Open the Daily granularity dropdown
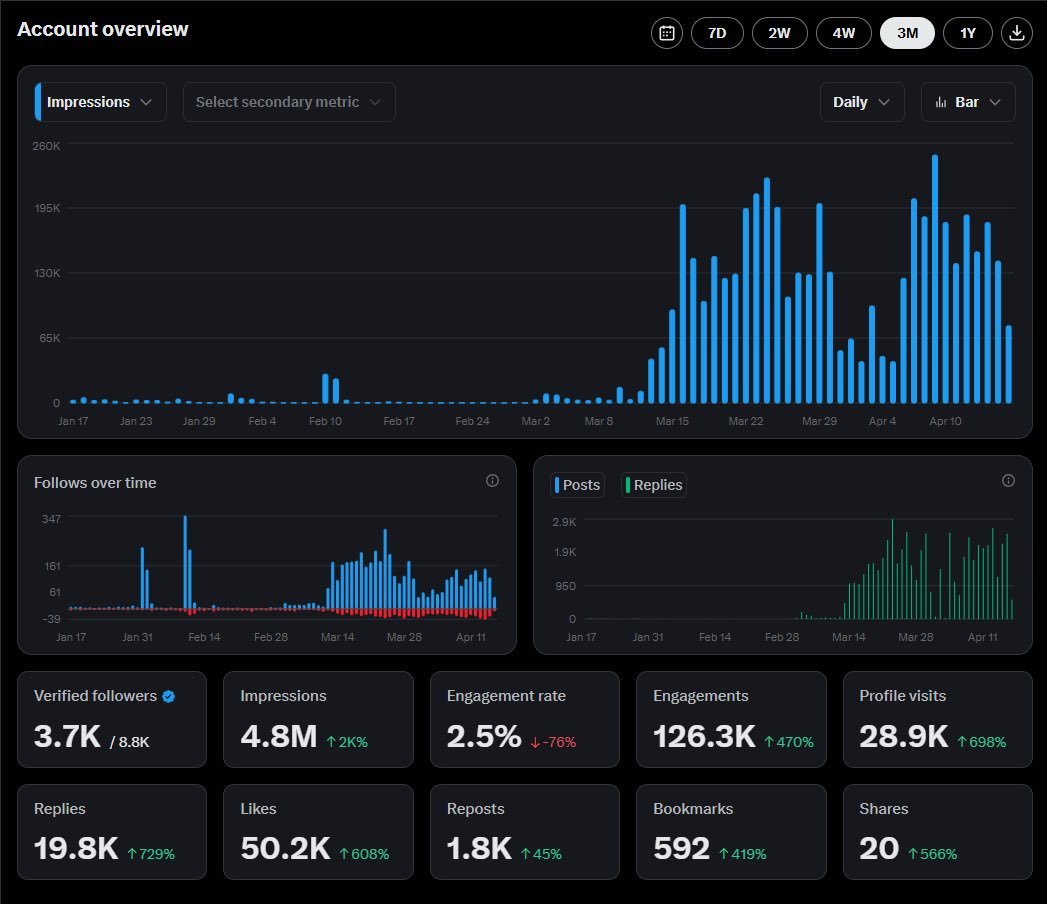Viewport: 1047px width, 904px height. [861, 102]
